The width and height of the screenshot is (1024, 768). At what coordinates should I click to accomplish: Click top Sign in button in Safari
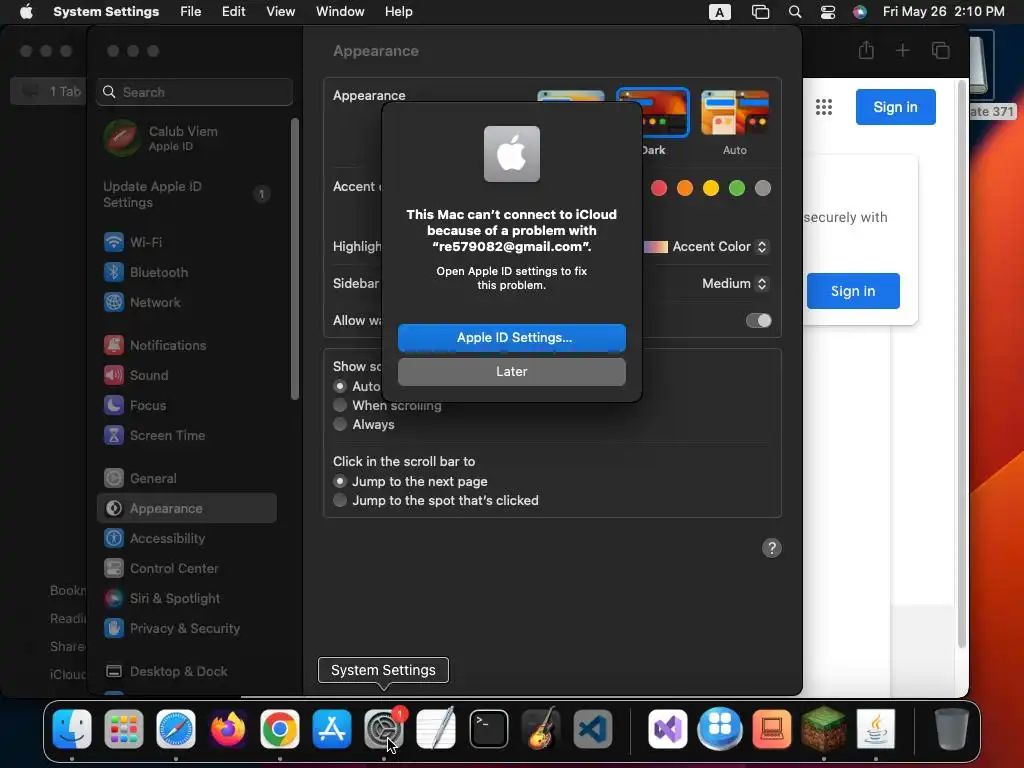[x=895, y=107]
